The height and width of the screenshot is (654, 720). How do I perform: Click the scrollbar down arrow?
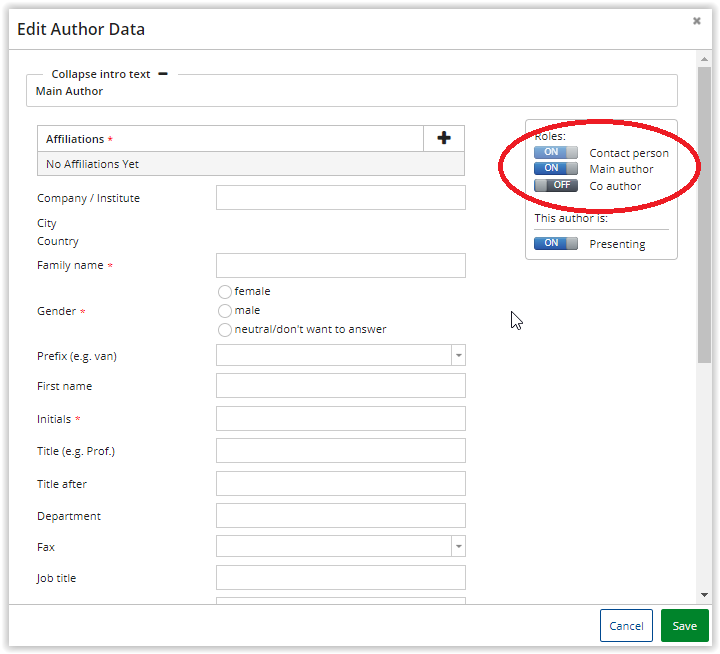click(x=704, y=595)
